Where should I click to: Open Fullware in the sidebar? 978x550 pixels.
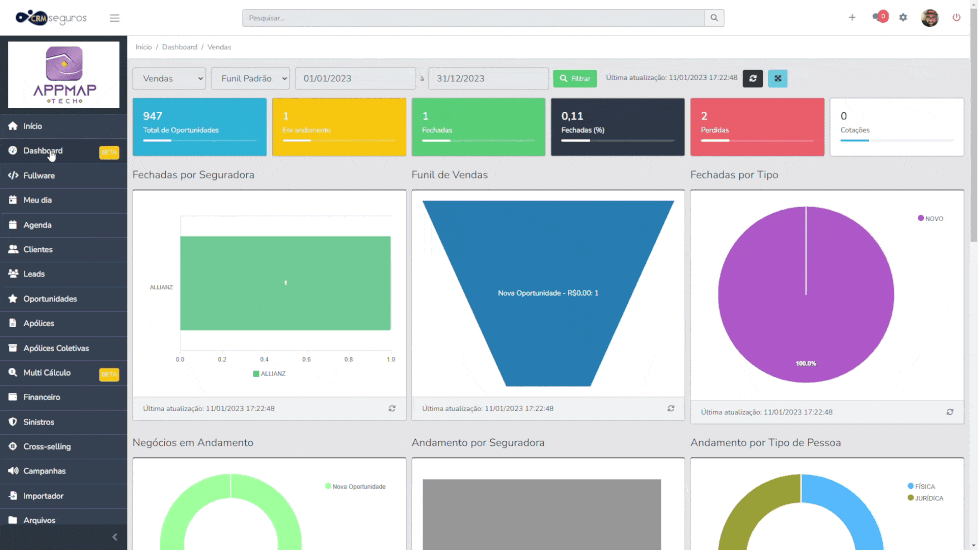(x=64, y=176)
